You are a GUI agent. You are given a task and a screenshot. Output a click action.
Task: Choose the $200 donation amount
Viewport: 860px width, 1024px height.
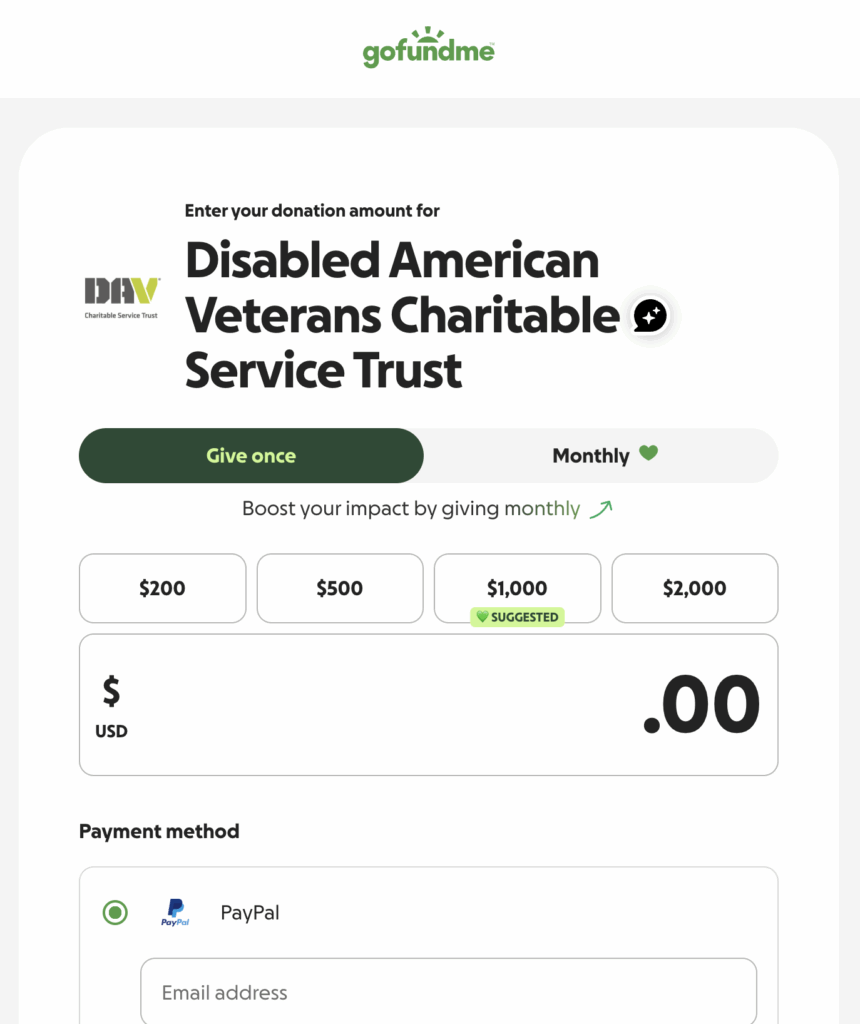point(162,588)
